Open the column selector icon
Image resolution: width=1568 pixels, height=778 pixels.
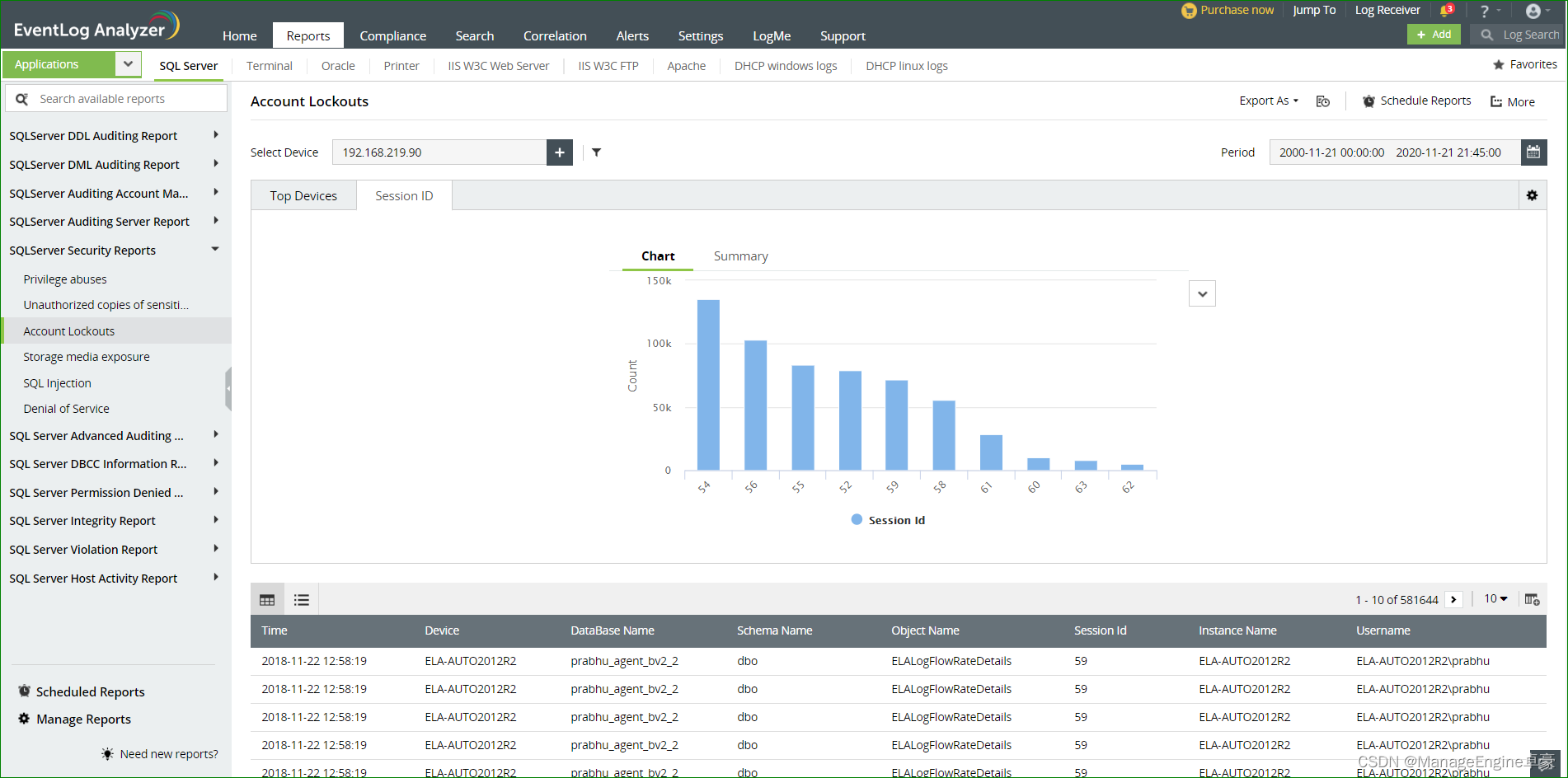coord(1532,599)
